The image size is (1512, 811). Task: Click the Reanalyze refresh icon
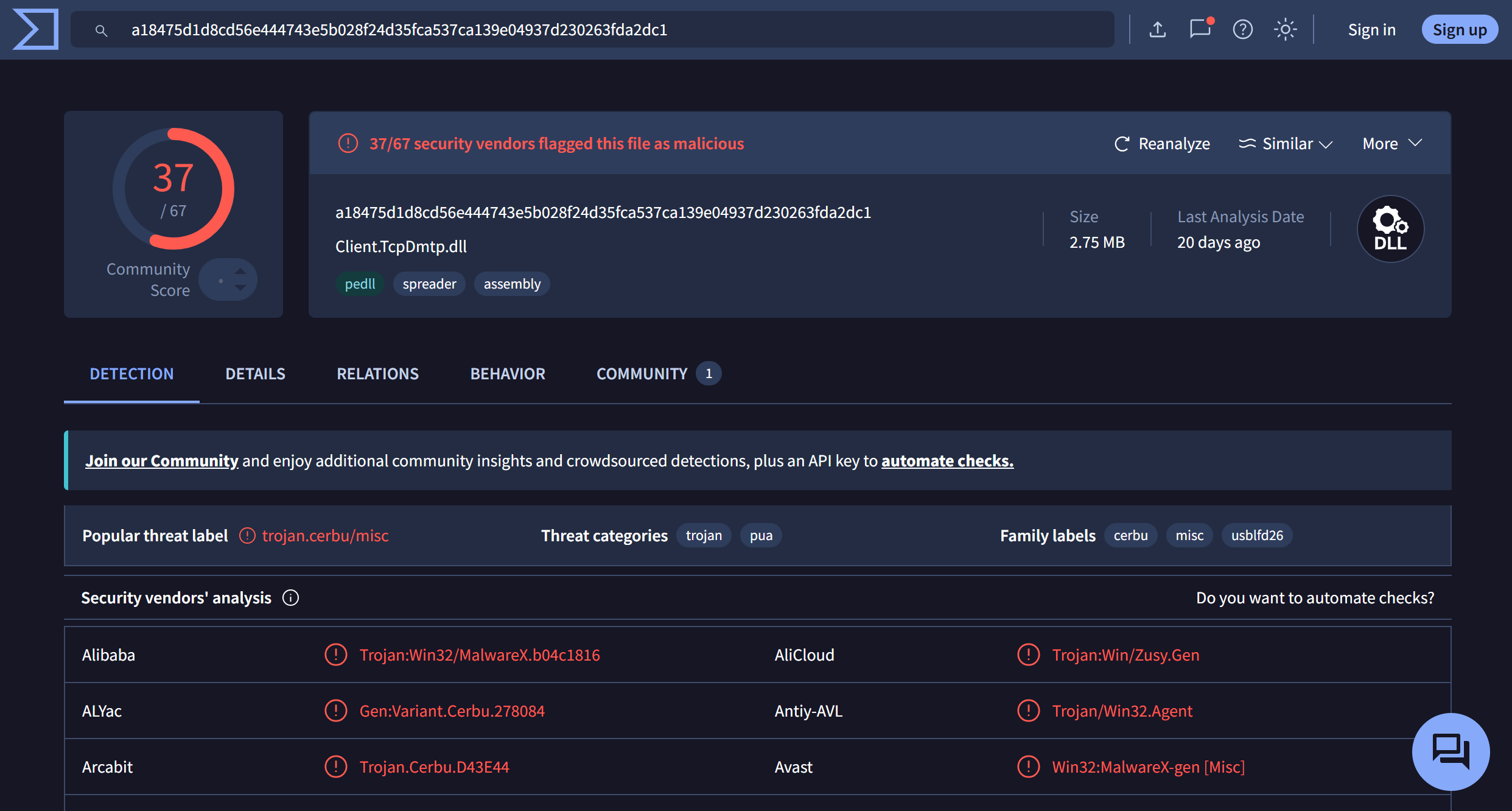click(x=1122, y=144)
